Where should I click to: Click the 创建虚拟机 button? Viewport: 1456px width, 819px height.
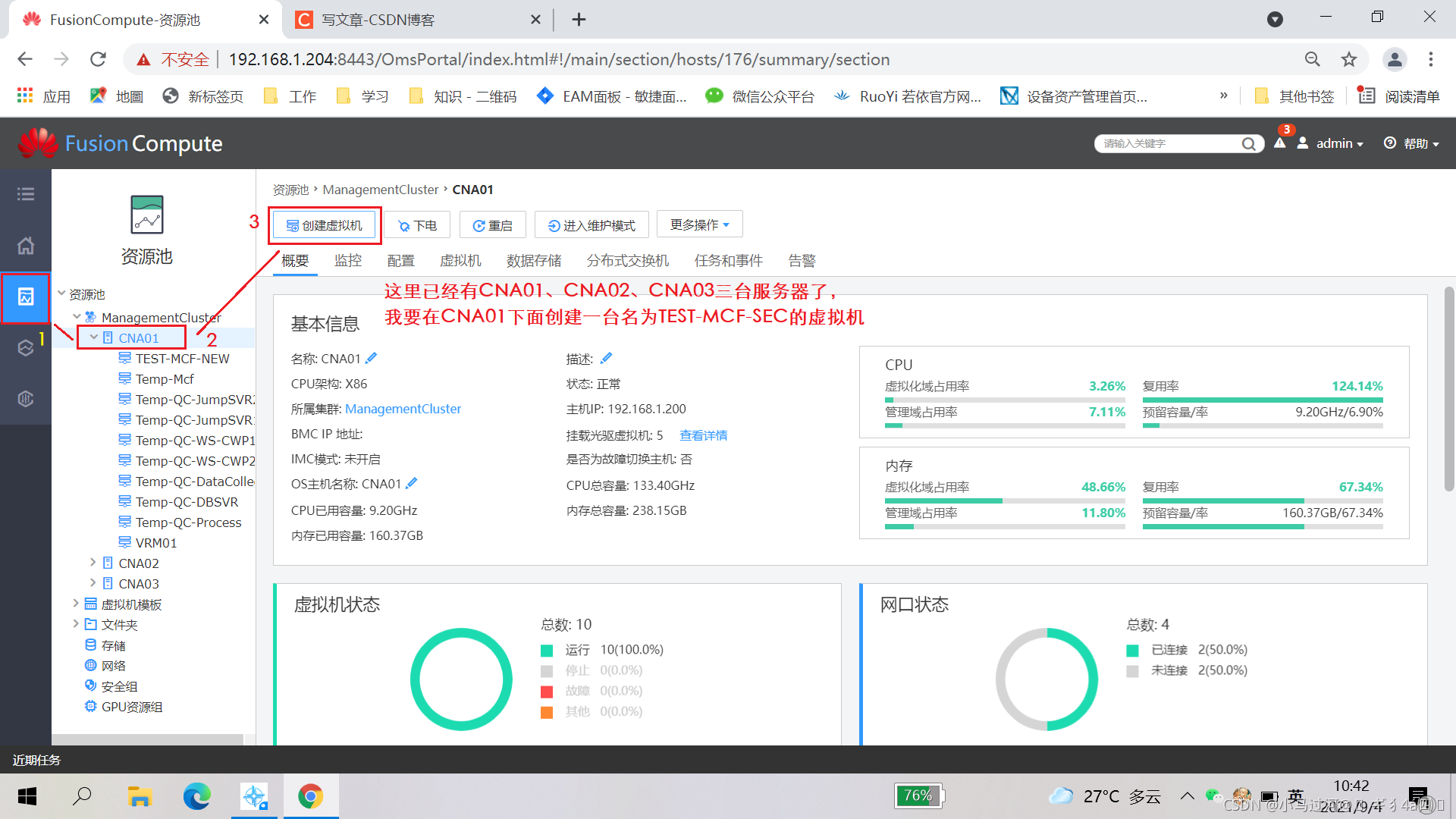pos(324,224)
